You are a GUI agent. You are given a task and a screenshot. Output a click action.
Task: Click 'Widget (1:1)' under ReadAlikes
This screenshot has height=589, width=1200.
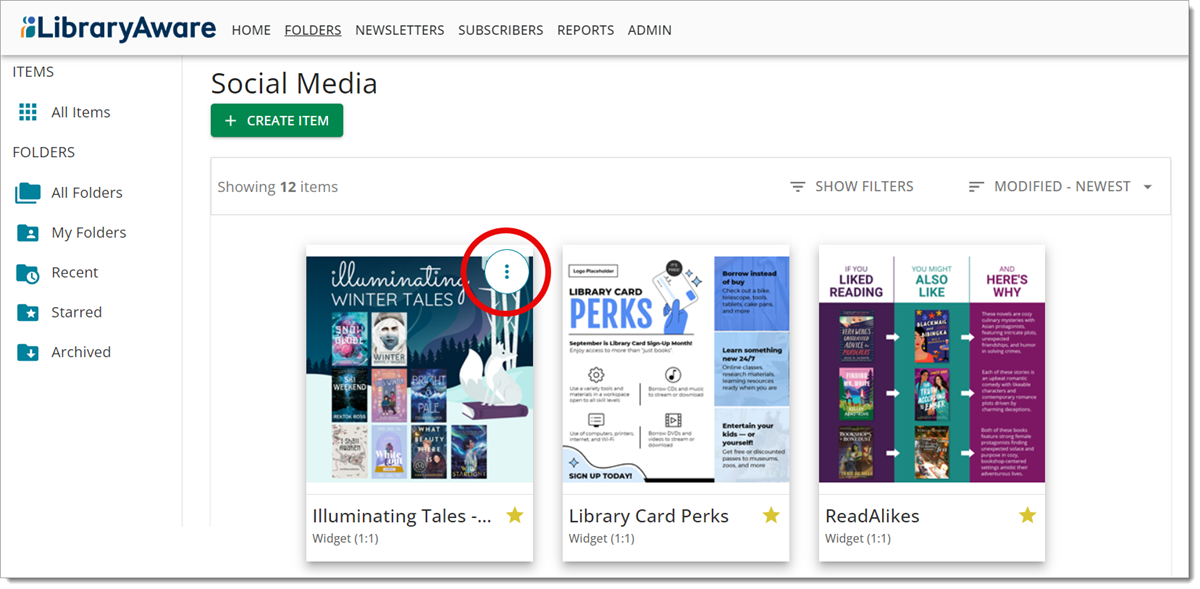tap(858, 539)
